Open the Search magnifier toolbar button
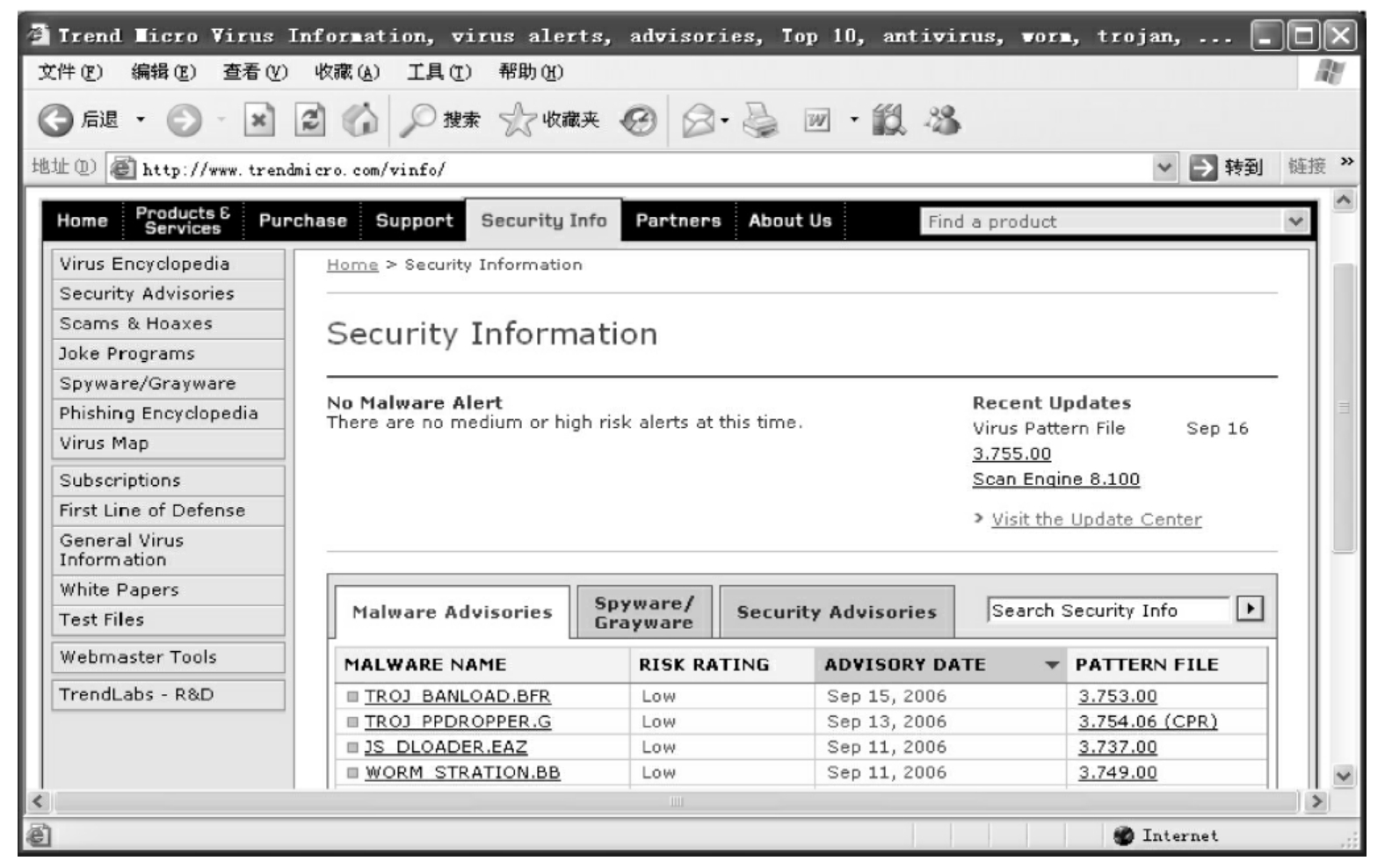 pyautogui.click(x=418, y=120)
